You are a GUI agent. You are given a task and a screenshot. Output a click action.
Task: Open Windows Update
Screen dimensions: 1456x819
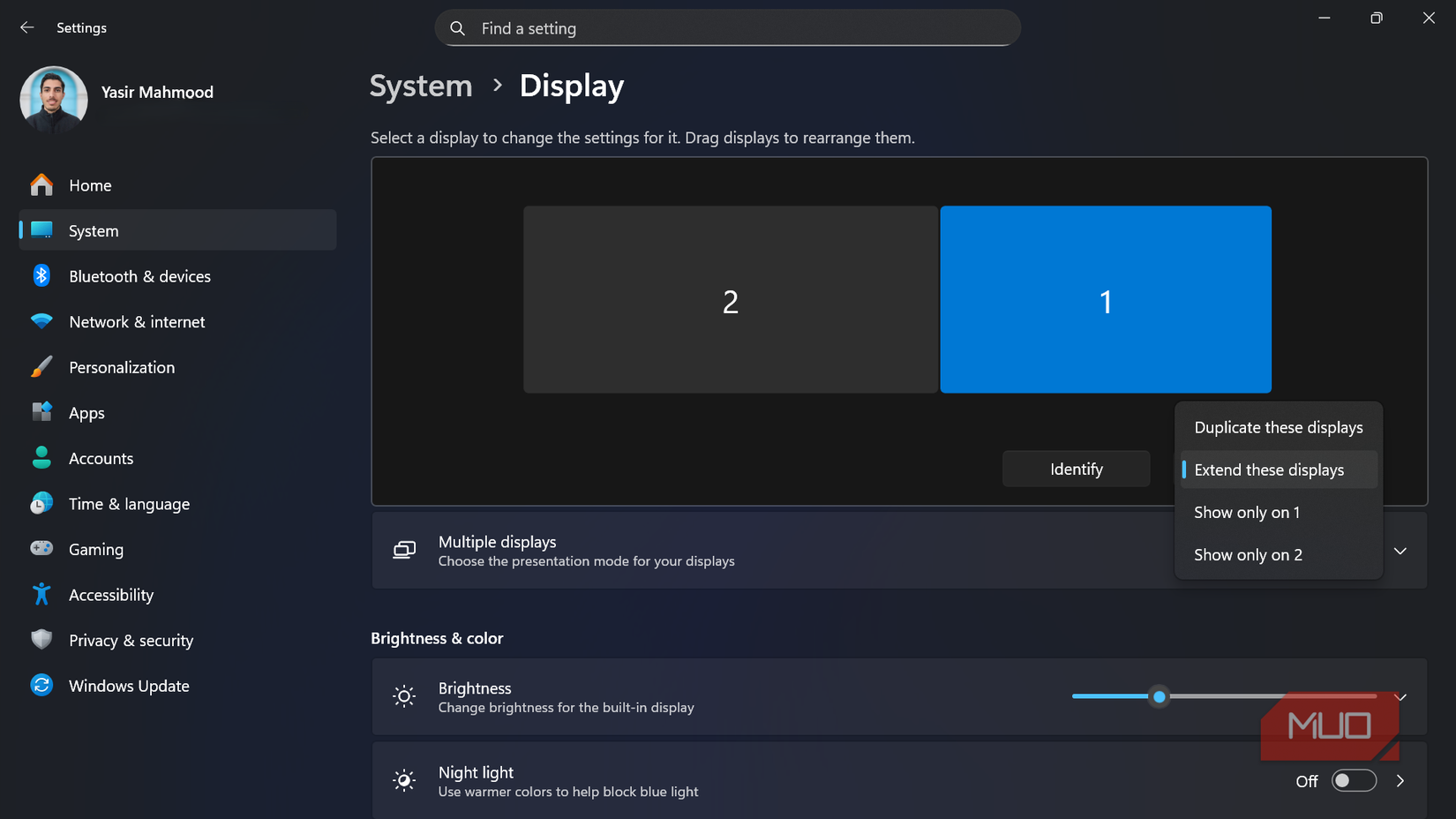click(129, 686)
